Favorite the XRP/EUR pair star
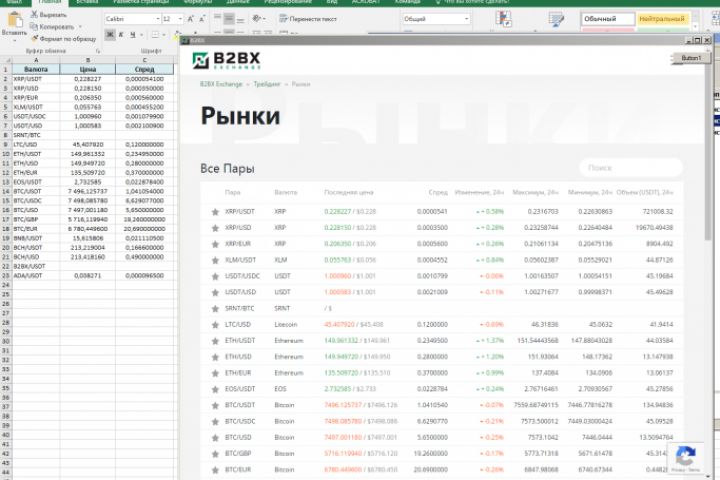The height and width of the screenshot is (480, 720). 215,244
